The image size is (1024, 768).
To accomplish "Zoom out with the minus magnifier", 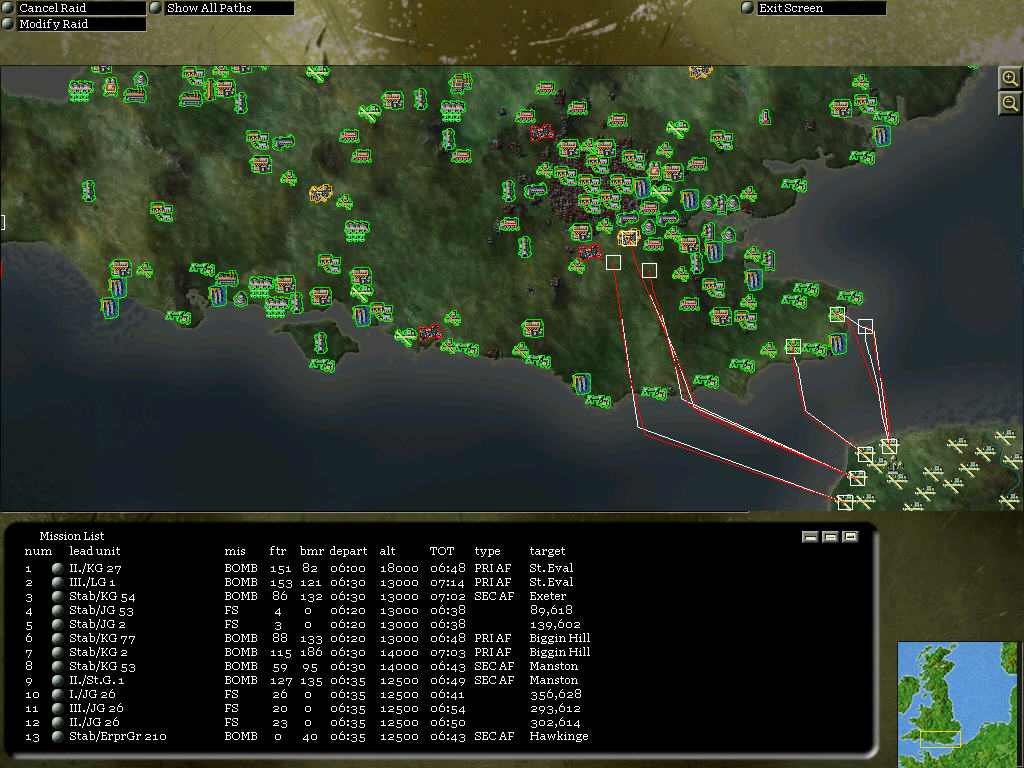I will pos(1010,103).
